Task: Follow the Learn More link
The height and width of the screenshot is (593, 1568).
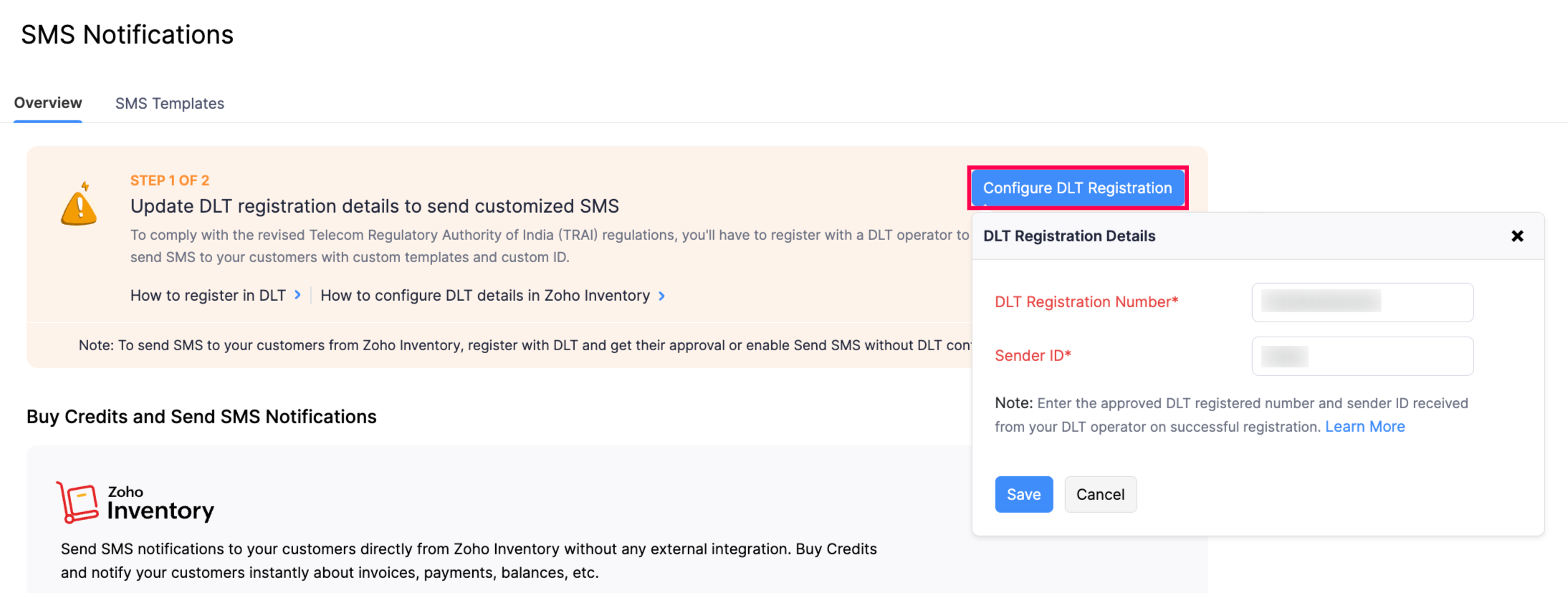Action: coord(1364,427)
